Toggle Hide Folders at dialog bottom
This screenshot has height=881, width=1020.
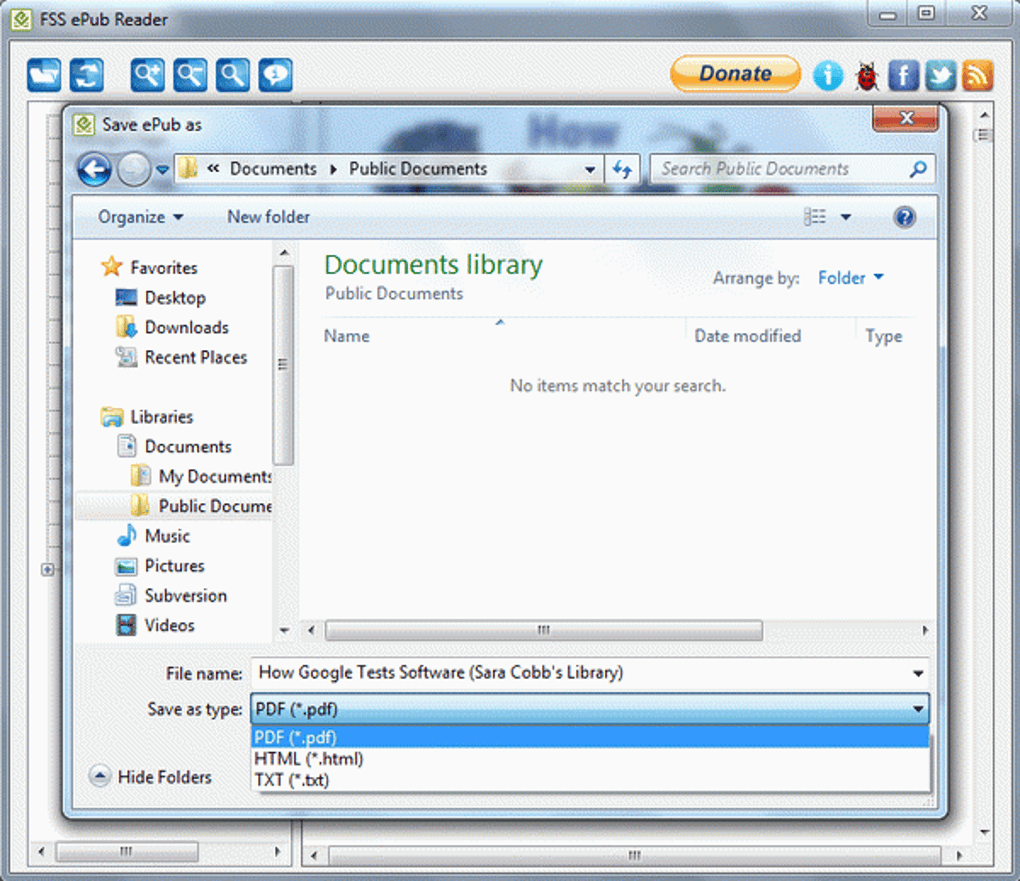click(151, 776)
